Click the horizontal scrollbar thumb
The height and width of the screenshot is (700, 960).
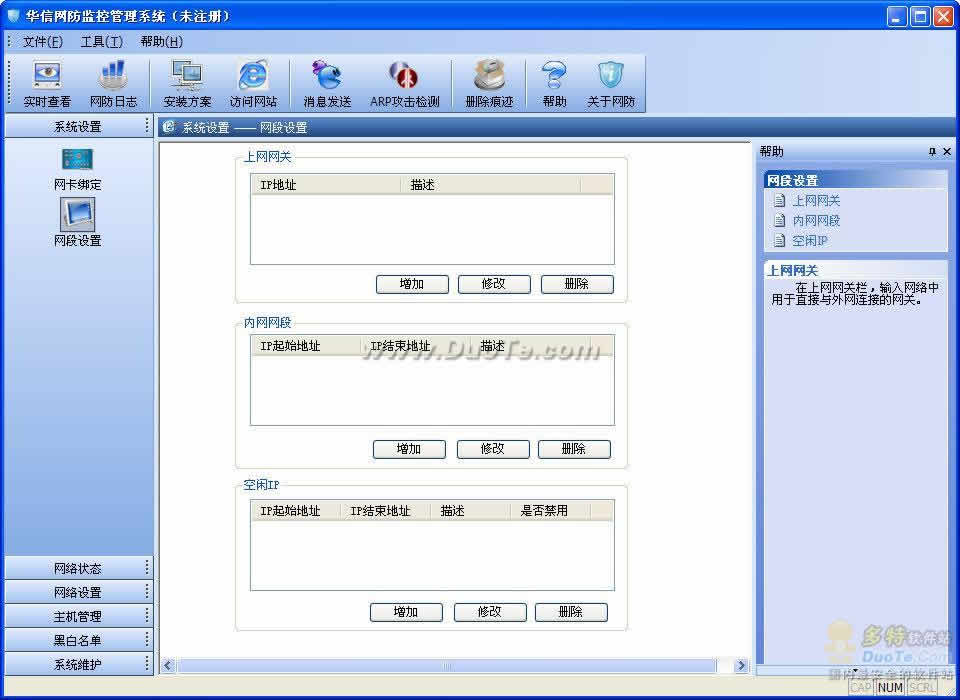pos(446,666)
